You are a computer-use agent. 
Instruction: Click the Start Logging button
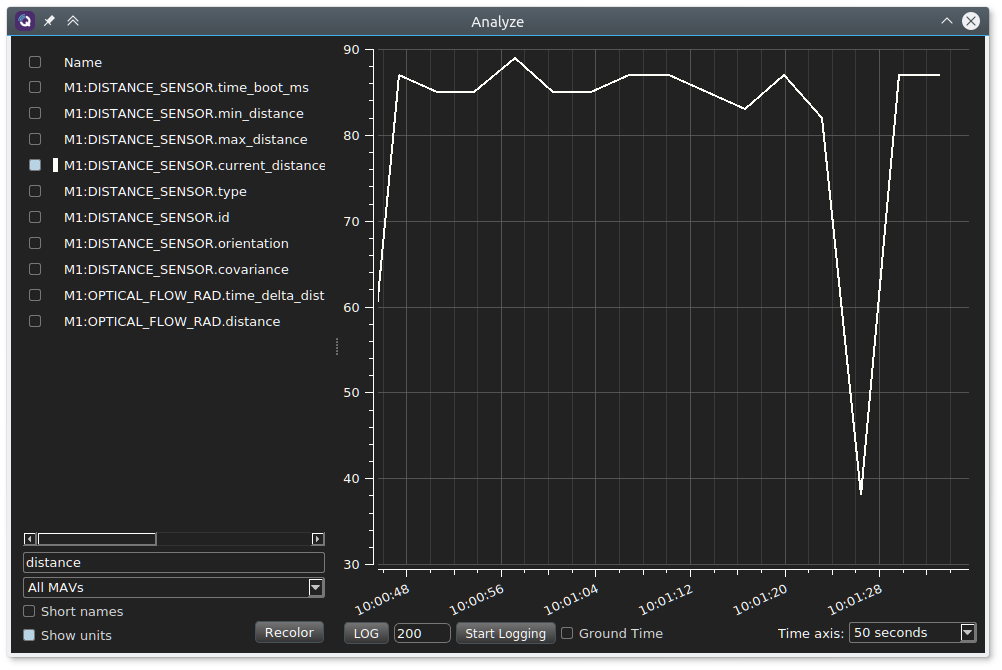coord(505,633)
